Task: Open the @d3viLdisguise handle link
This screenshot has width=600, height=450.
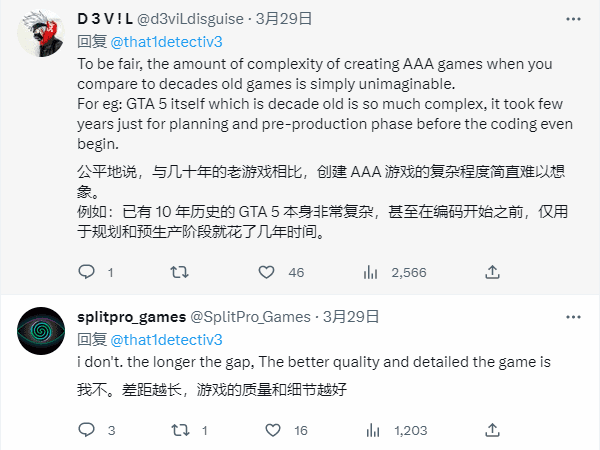Action: coord(190,19)
